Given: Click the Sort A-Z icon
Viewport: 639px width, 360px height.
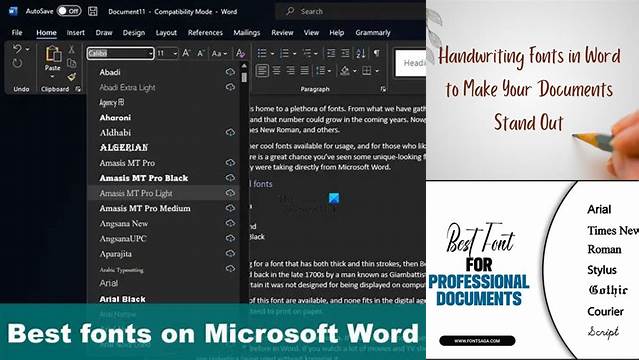Looking at the screenshot, I should (361, 53).
